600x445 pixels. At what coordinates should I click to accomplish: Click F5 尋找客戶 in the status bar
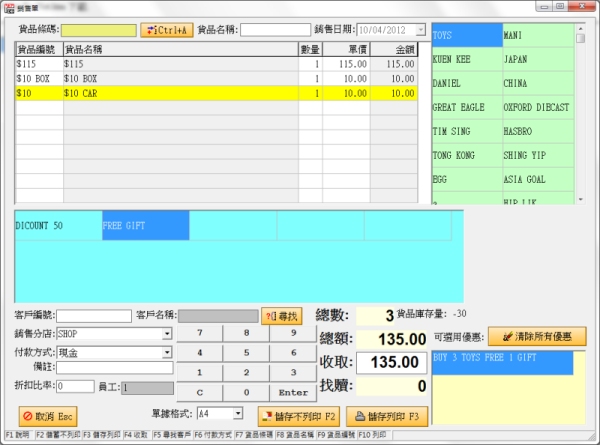pos(172,435)
